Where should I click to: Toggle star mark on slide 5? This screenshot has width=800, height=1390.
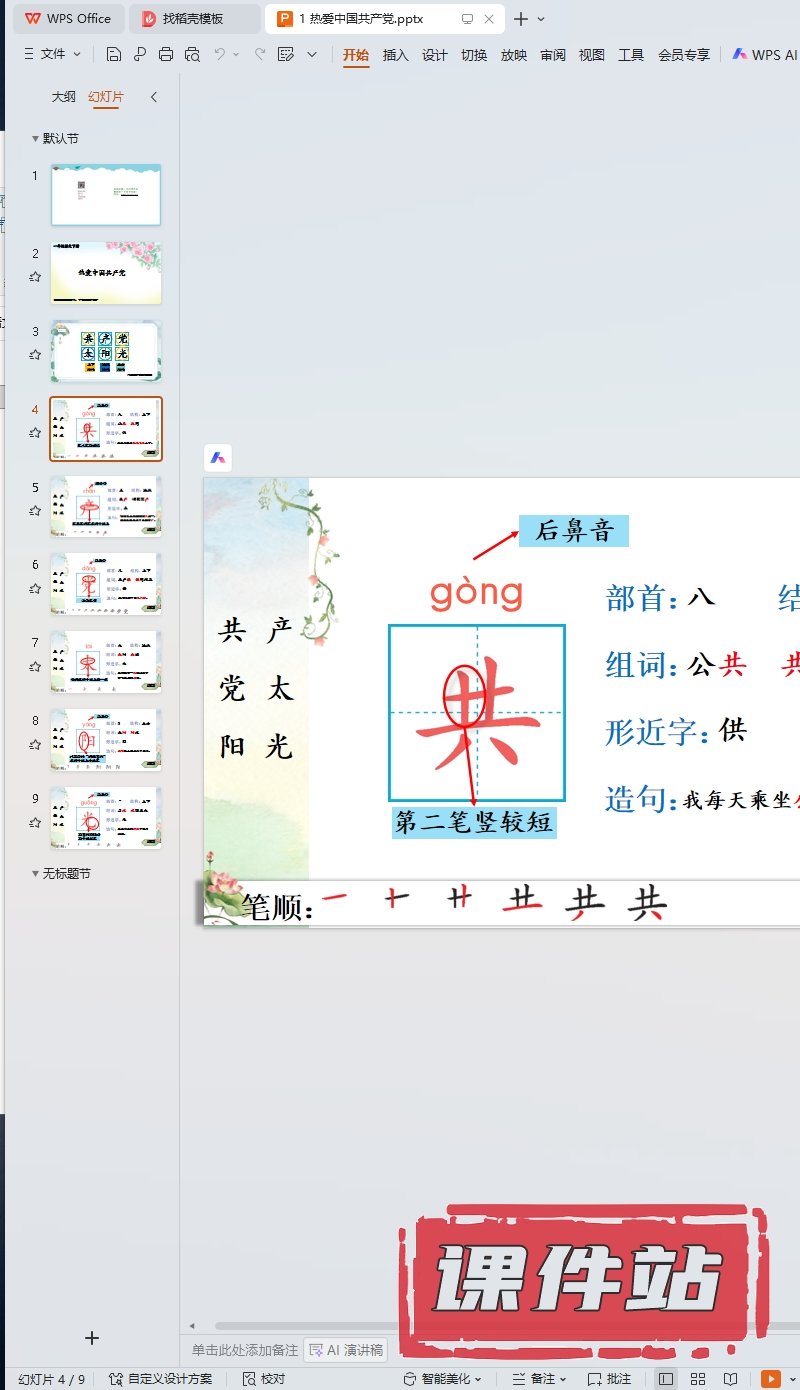click(35, 510)
